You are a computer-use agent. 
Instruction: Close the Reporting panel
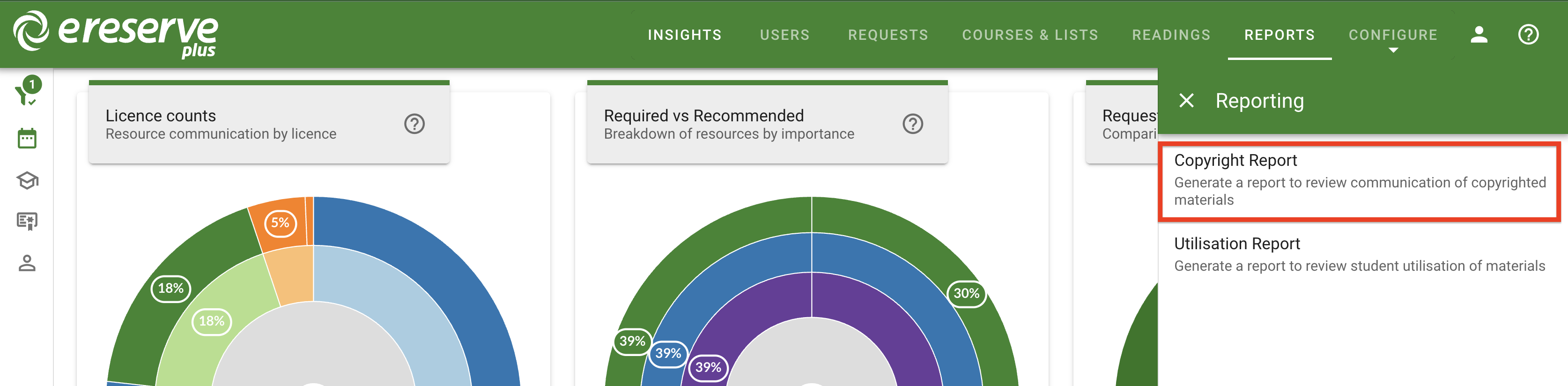1186,100
